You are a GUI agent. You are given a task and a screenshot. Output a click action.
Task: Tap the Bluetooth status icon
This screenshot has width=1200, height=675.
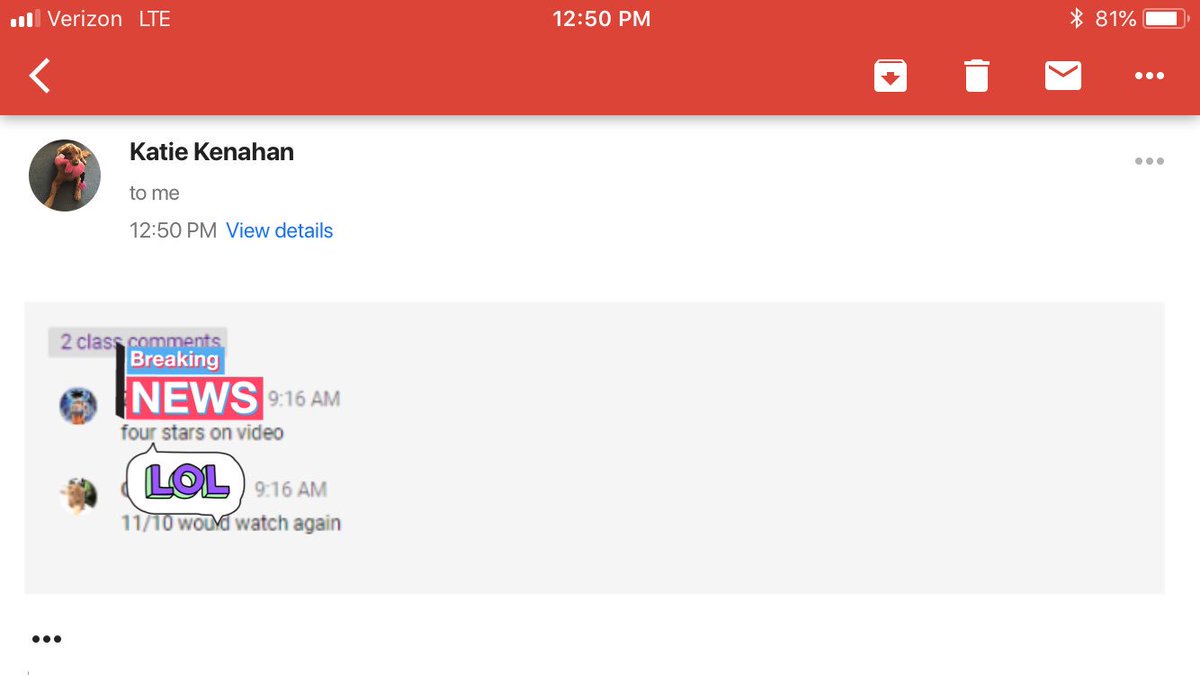click(x=1076, y=18)
